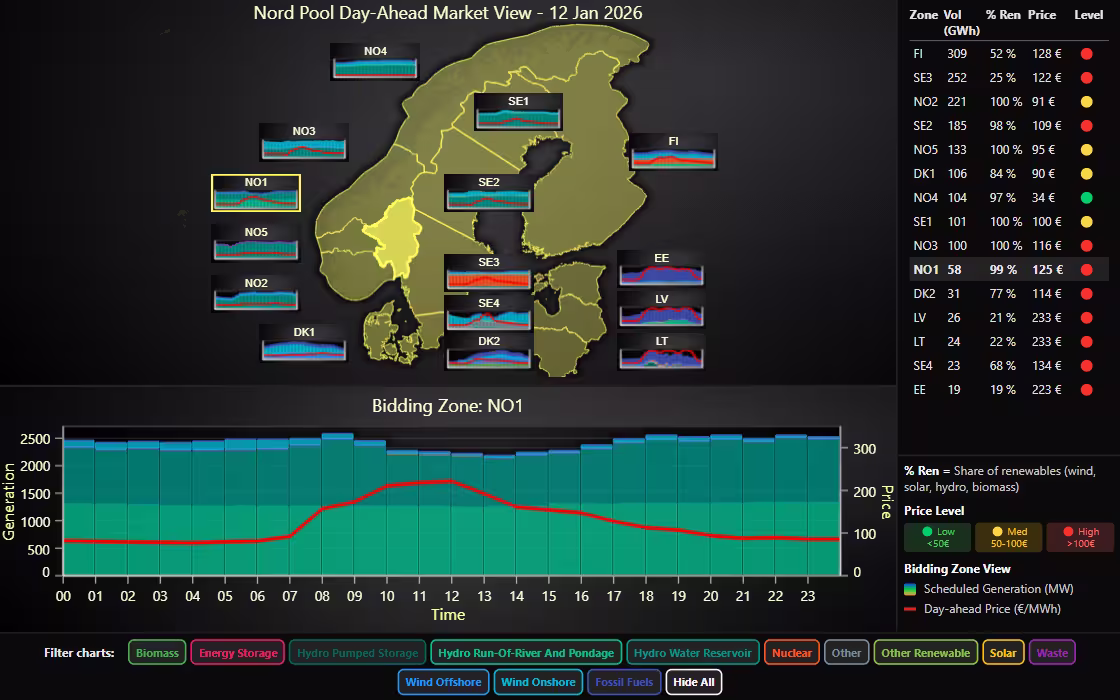Image resolution: width=1120 pixels, height=700 pixels.
Task: Click the hour 12 bar in NO1 chart
Action: 467,514
